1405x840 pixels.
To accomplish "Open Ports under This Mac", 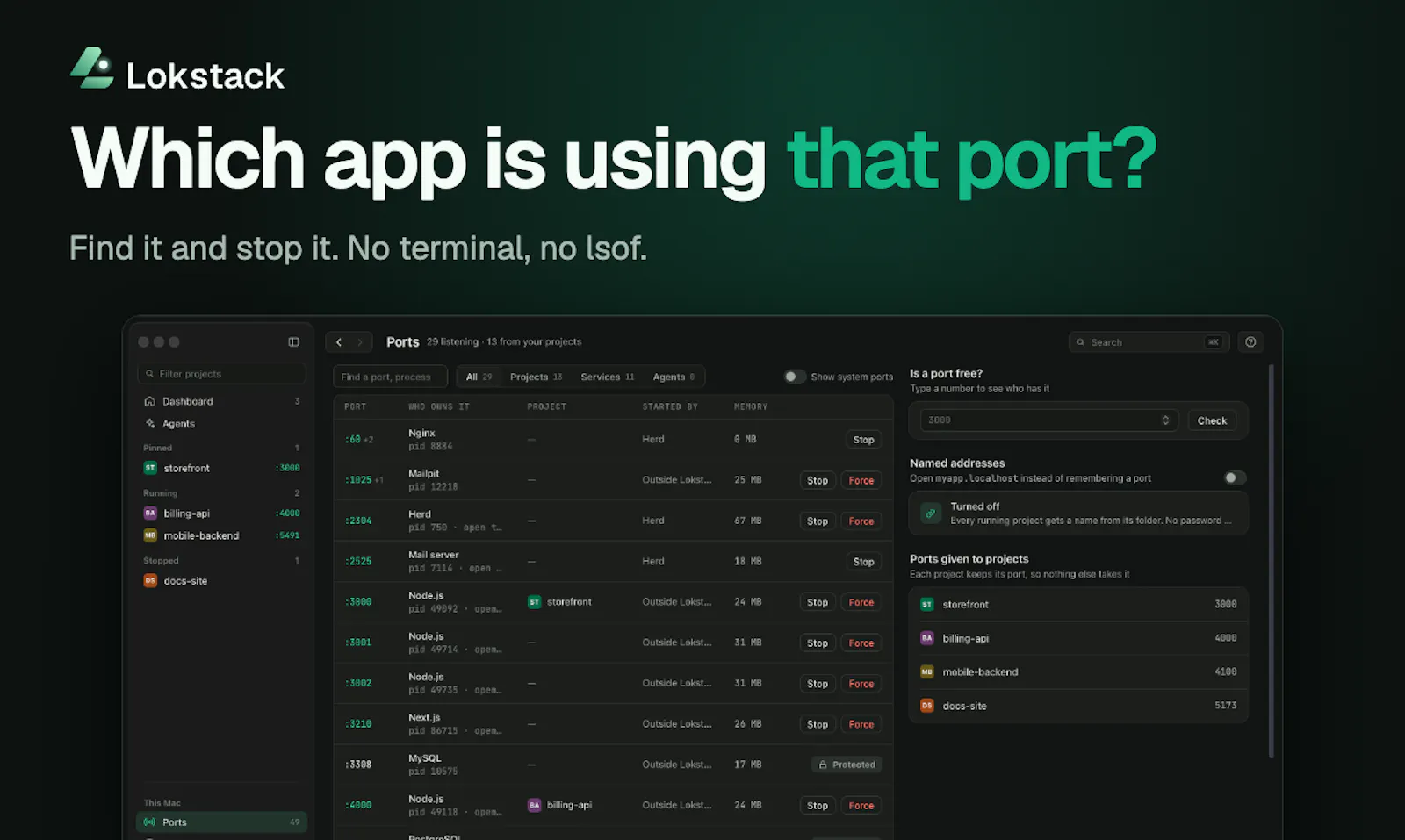I will tap(222, 822).
